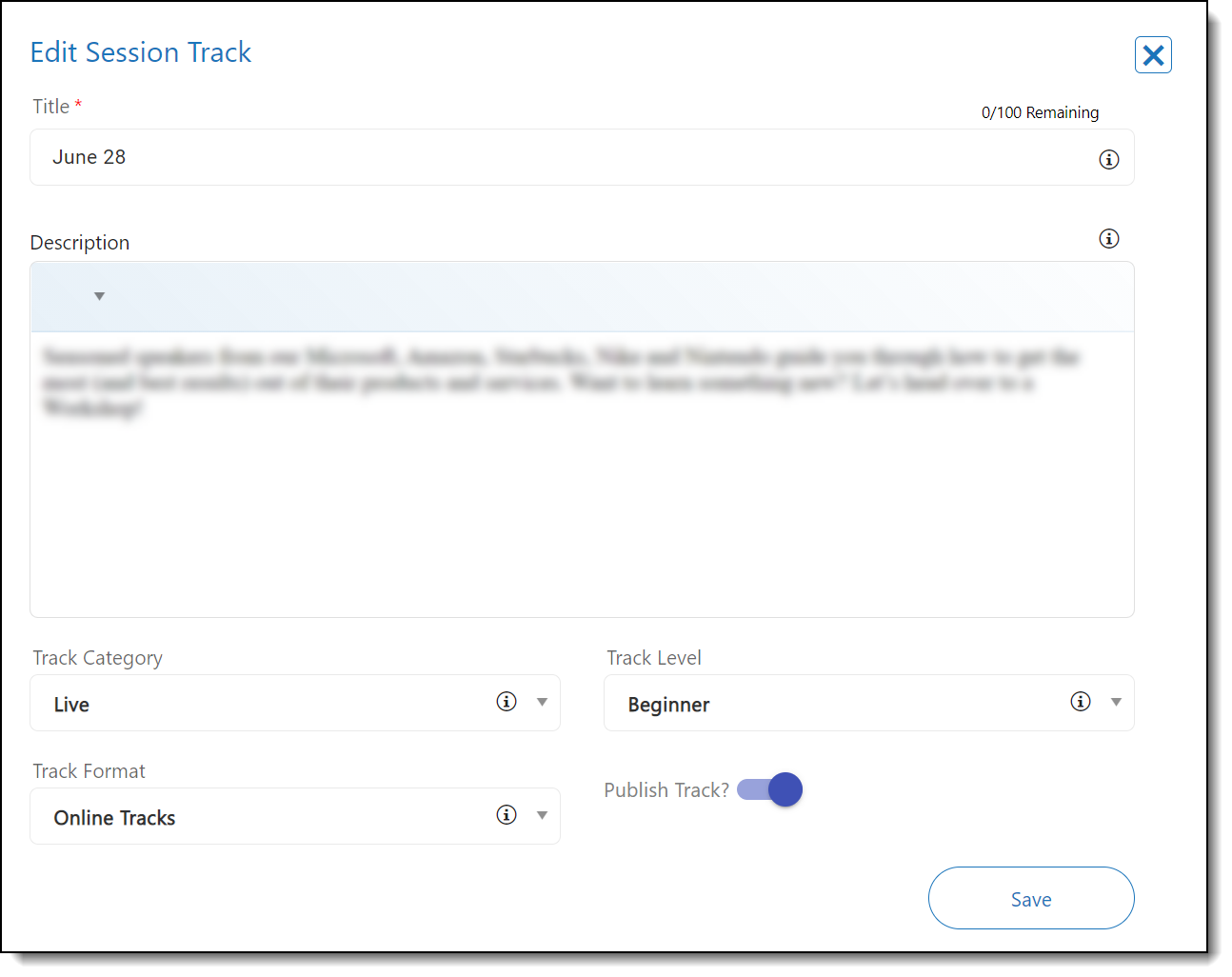Click the 0/100 Remaining character counter
The image size is (1232, 977).
click(x=1040, y=112)
